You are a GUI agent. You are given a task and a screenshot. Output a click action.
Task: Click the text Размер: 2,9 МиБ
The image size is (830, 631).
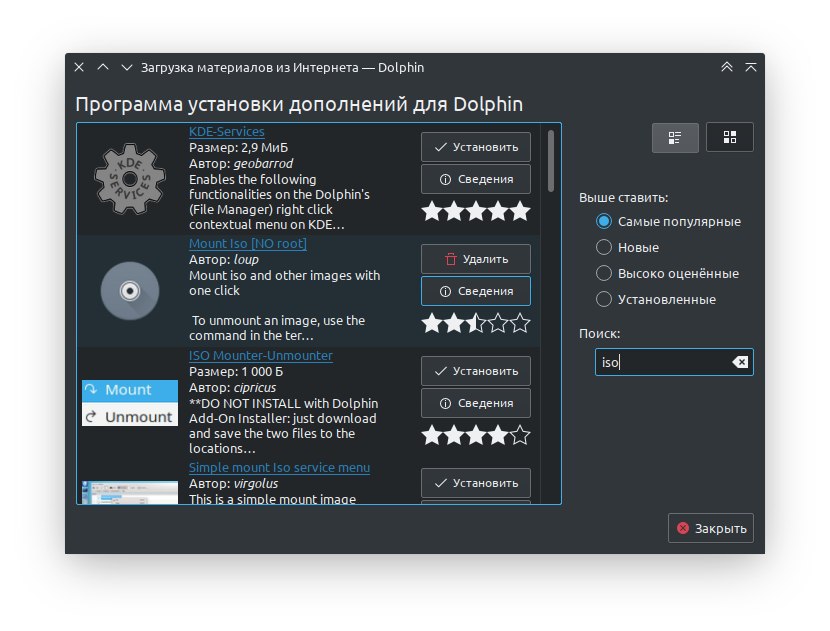pyautogui.click(x=238, y=148)
